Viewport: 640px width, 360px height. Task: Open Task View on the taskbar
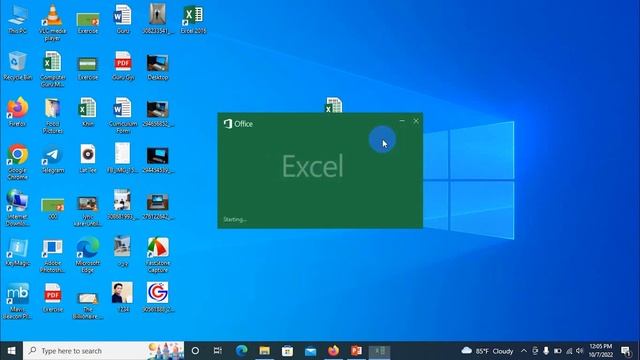coord(218,351)
